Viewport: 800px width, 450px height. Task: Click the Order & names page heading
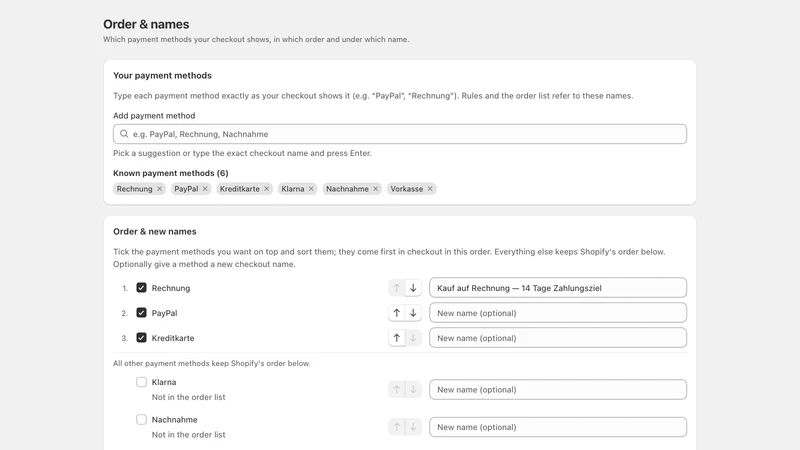click(x=146, y=24)
